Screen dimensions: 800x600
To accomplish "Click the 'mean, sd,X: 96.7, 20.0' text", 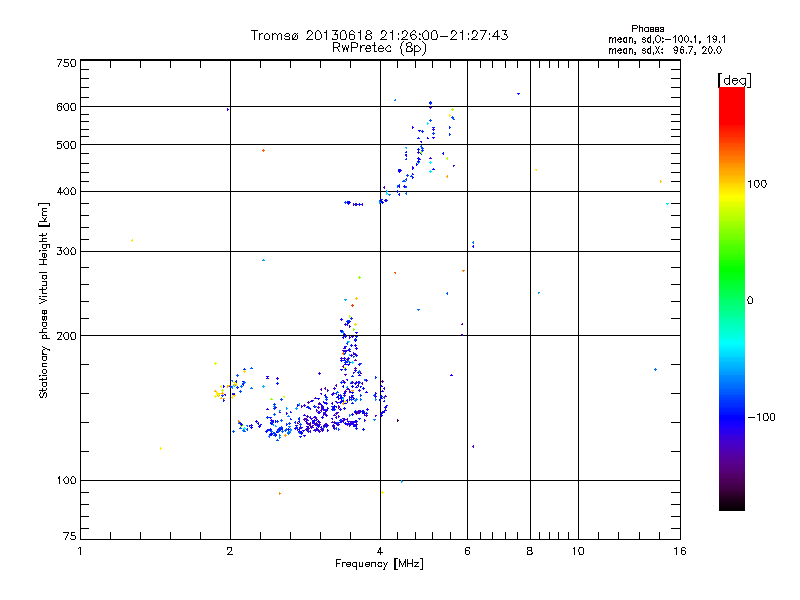I will (665, 50).
